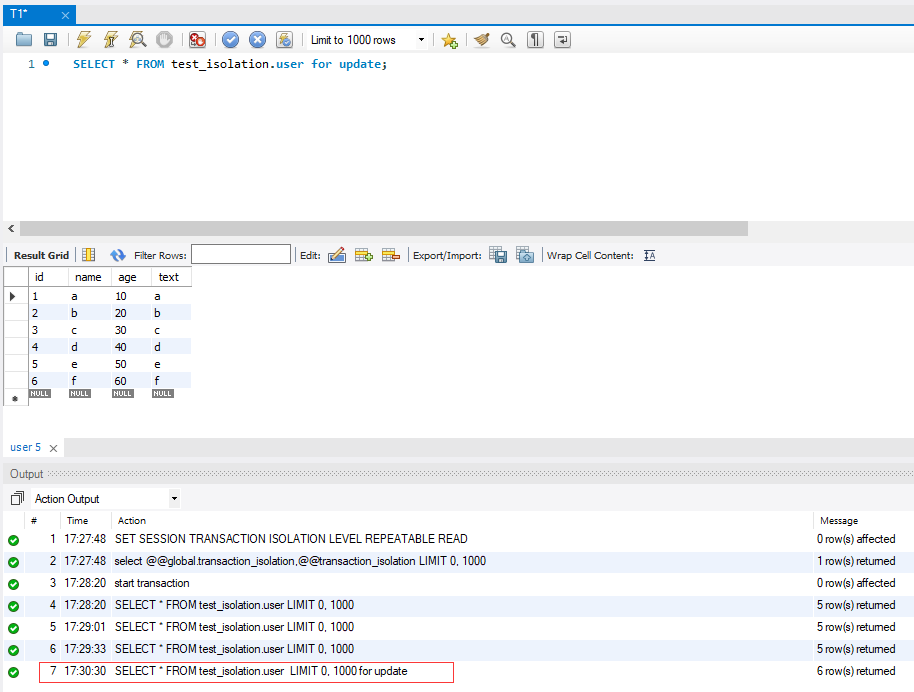This screenshot has width=914, height=692.
Task: Sort by the name column header
Action: tap(89, 277)
